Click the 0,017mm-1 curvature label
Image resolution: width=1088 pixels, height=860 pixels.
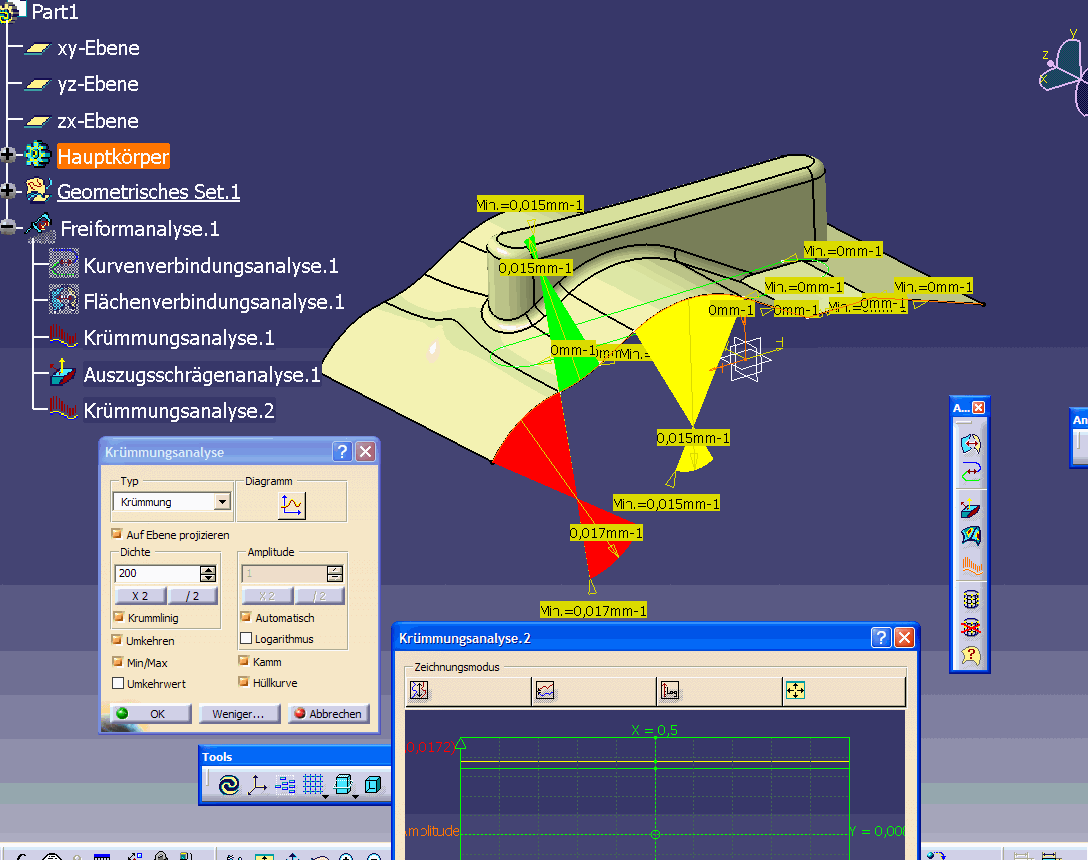click(x=606, y=533)
